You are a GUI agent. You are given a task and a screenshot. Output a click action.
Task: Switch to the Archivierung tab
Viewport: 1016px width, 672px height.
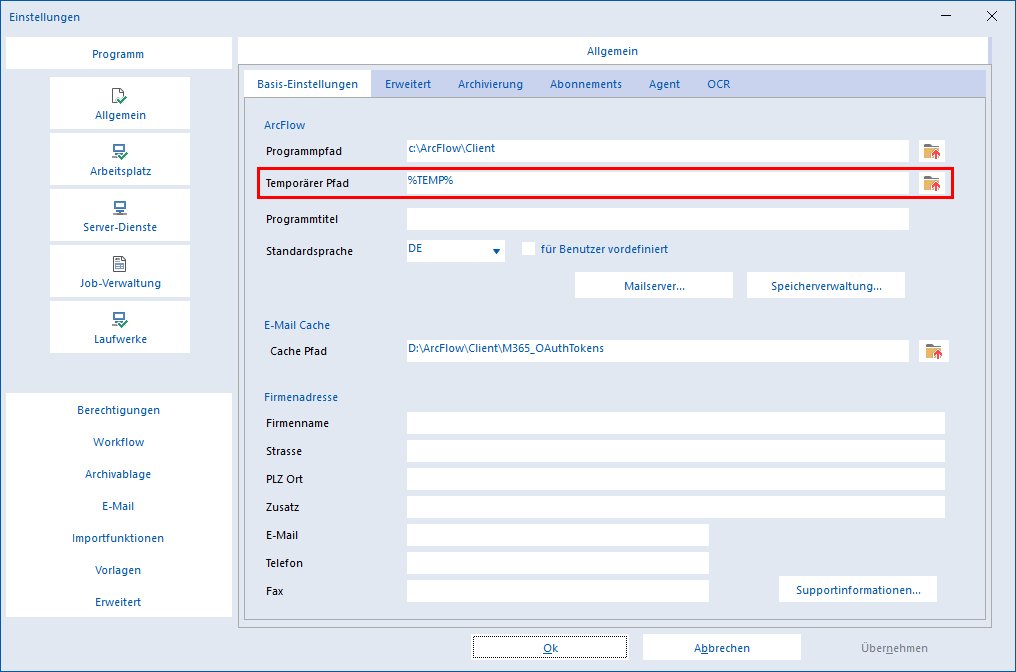[x=491, y=84]
